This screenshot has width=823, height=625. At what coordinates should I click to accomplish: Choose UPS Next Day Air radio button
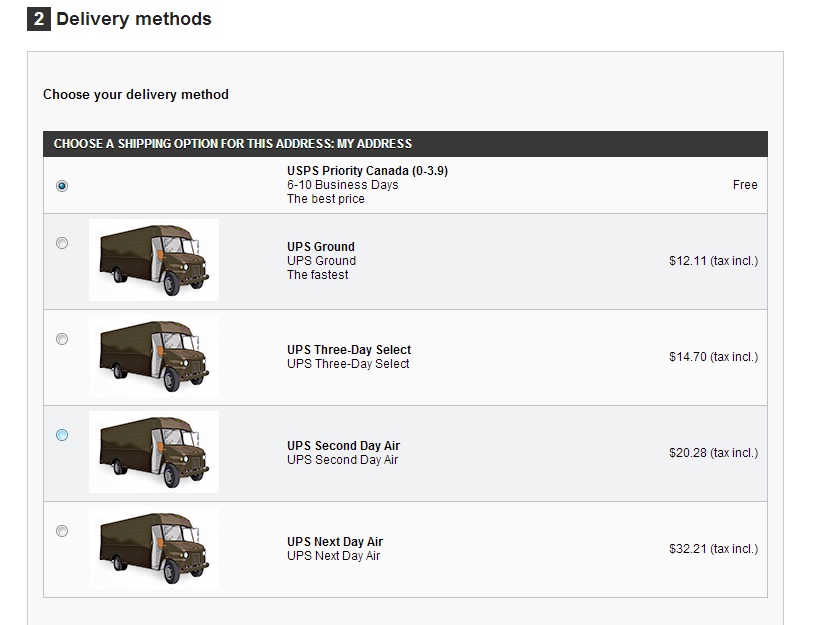[62, 531]
